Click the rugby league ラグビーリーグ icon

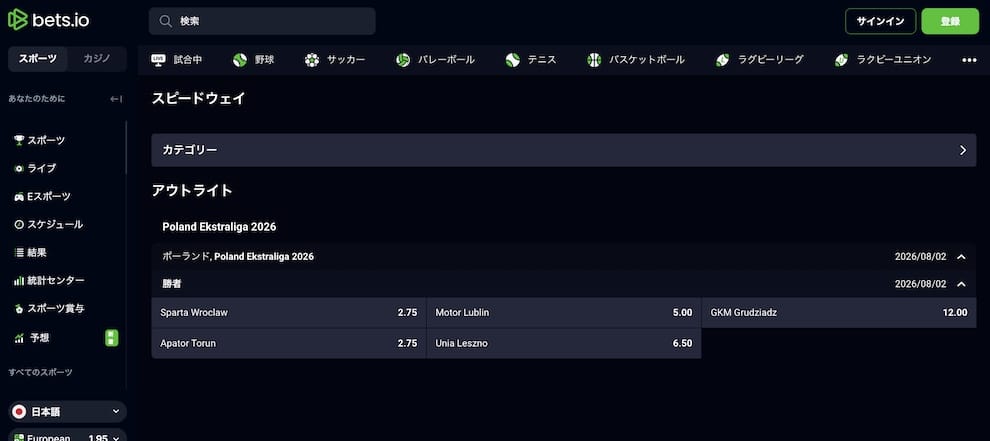722,60
